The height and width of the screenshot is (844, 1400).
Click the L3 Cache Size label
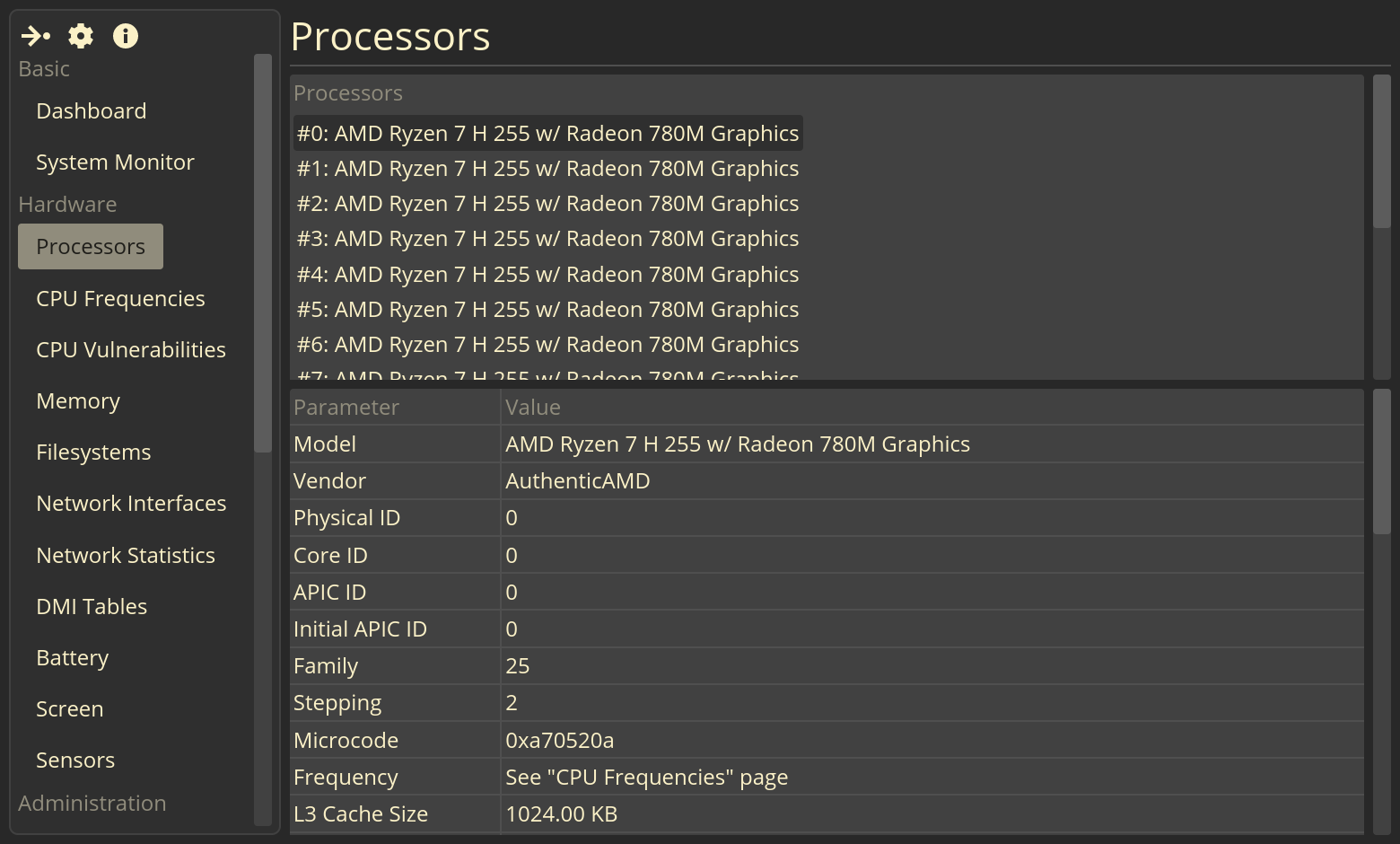click(361, 814)
